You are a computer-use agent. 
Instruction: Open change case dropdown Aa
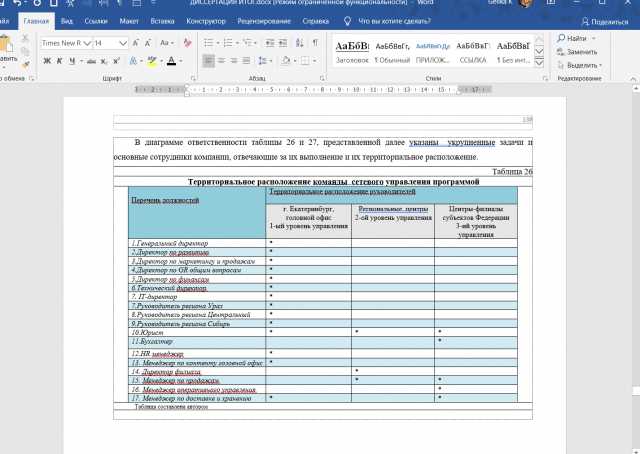tap(167, 43)
